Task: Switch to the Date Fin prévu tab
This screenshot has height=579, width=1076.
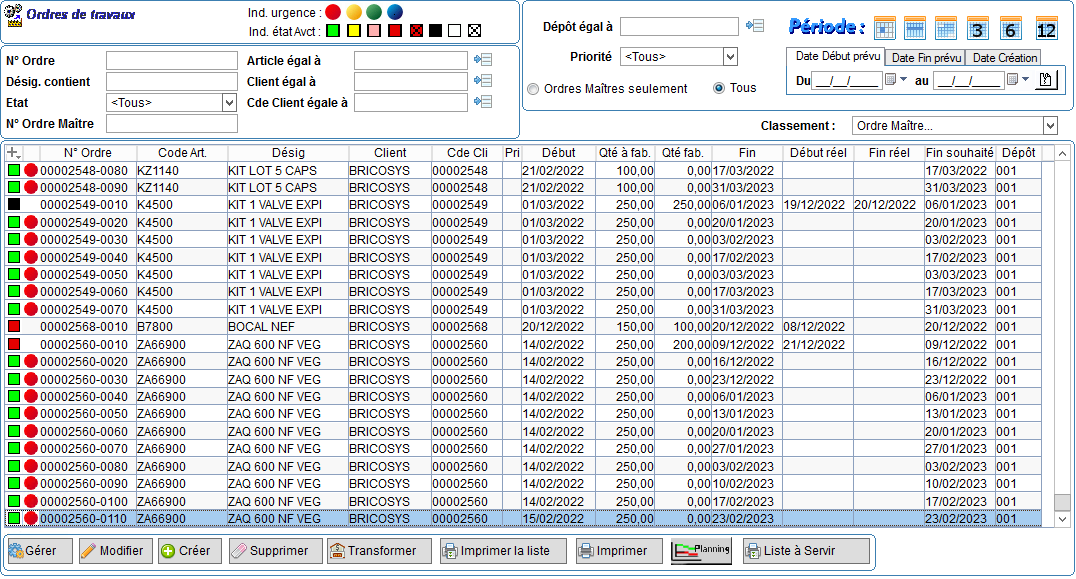Action: pyautogui.click(x=926, y=58)
